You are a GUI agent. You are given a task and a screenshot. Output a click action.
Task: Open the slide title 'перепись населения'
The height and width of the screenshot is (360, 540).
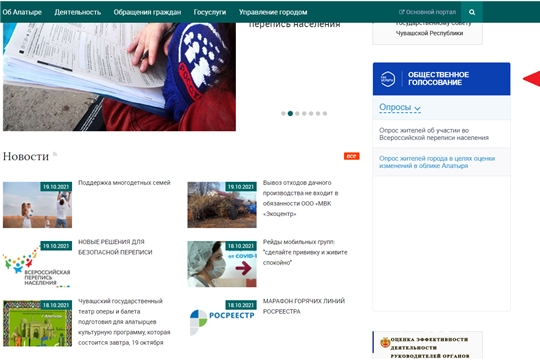coord(294,25)
